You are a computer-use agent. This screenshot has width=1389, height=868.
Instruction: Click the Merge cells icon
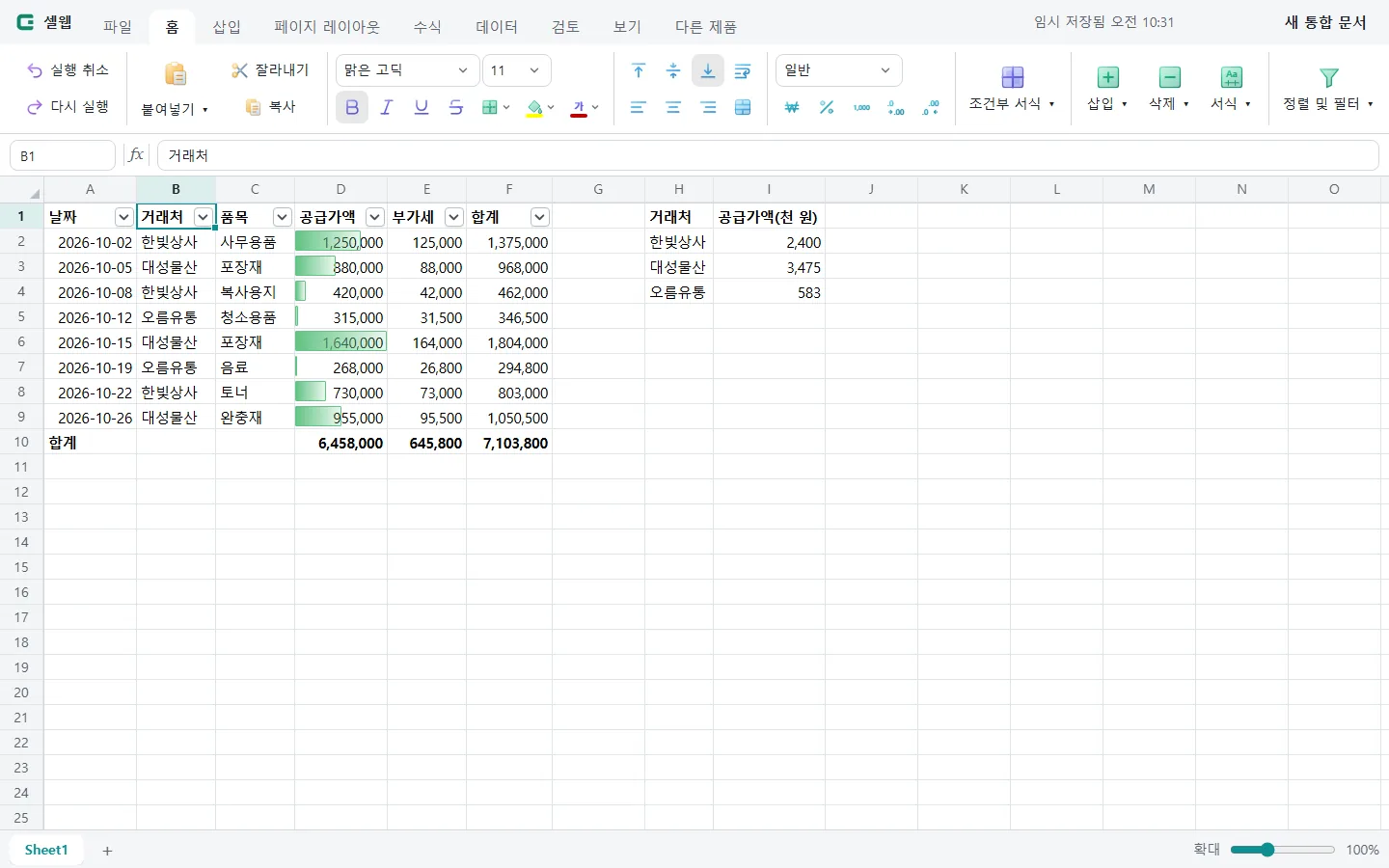tap(743, 107)
